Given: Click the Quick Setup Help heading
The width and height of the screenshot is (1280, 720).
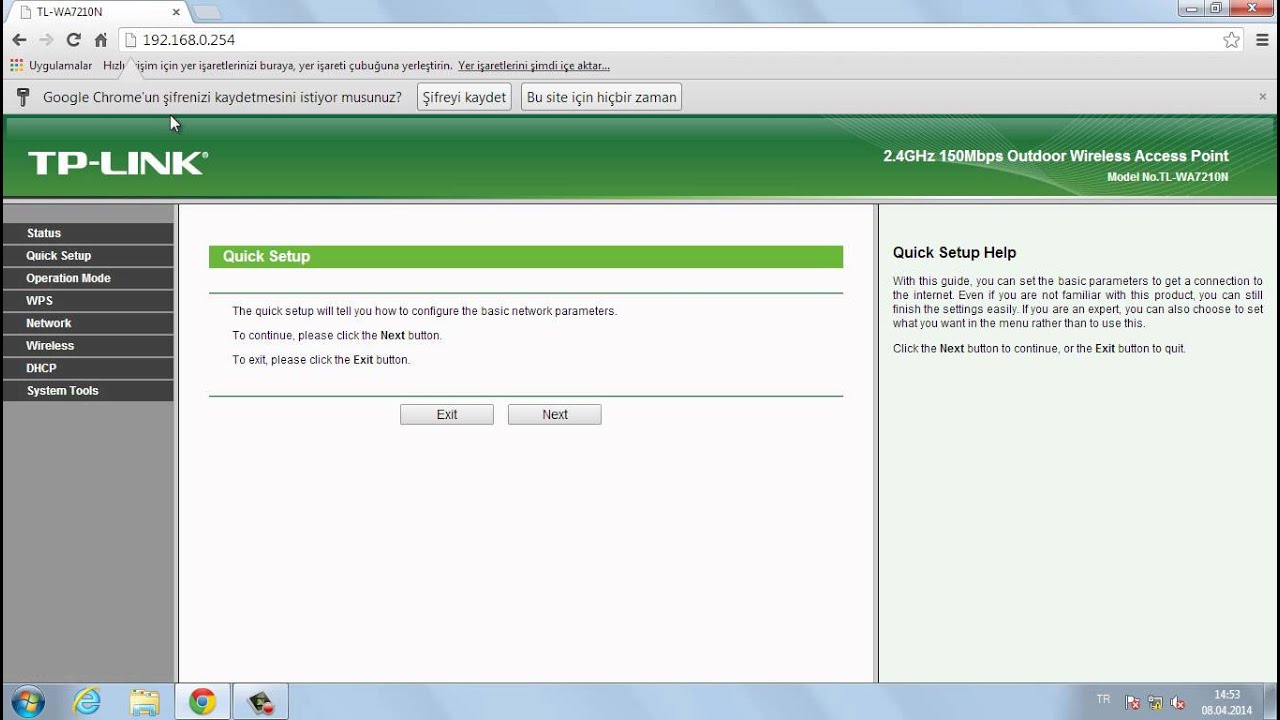Looking at the screenshot, I should (954, 253).
